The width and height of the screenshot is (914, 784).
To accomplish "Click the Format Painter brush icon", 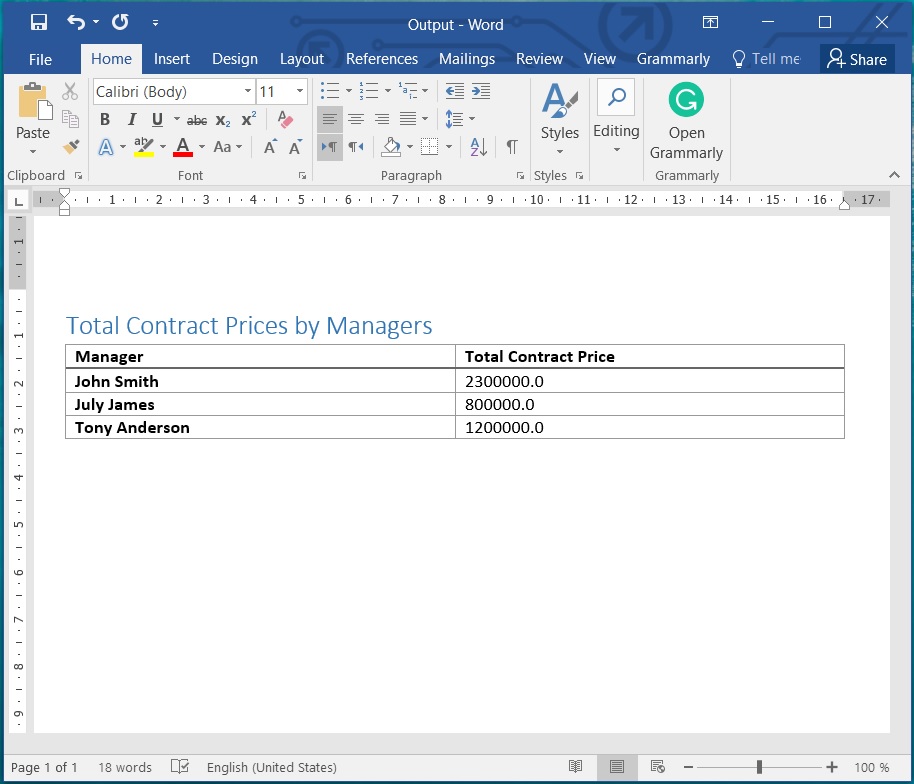I will [x=70, y=147].
